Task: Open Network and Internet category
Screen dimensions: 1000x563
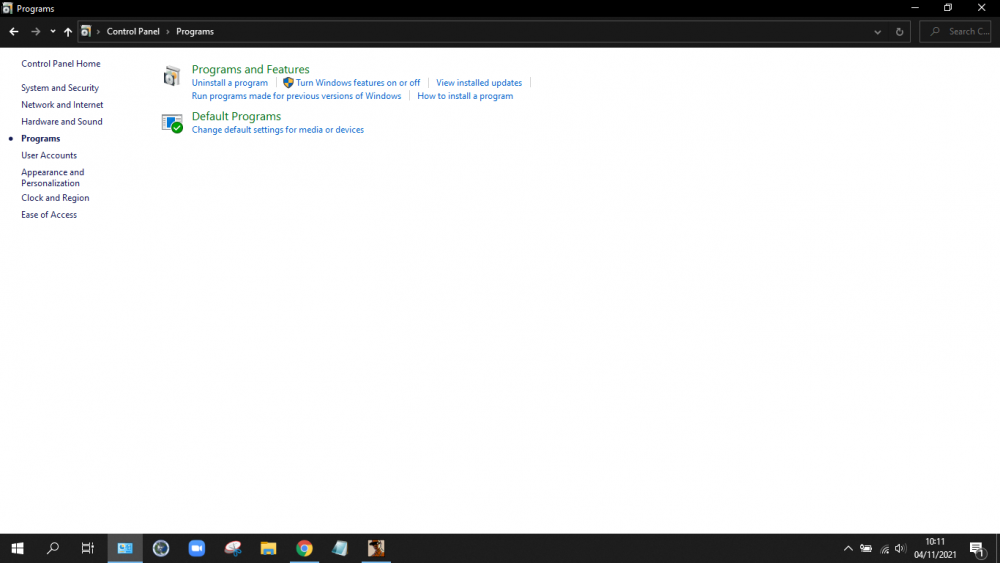Action: [62, 105]
